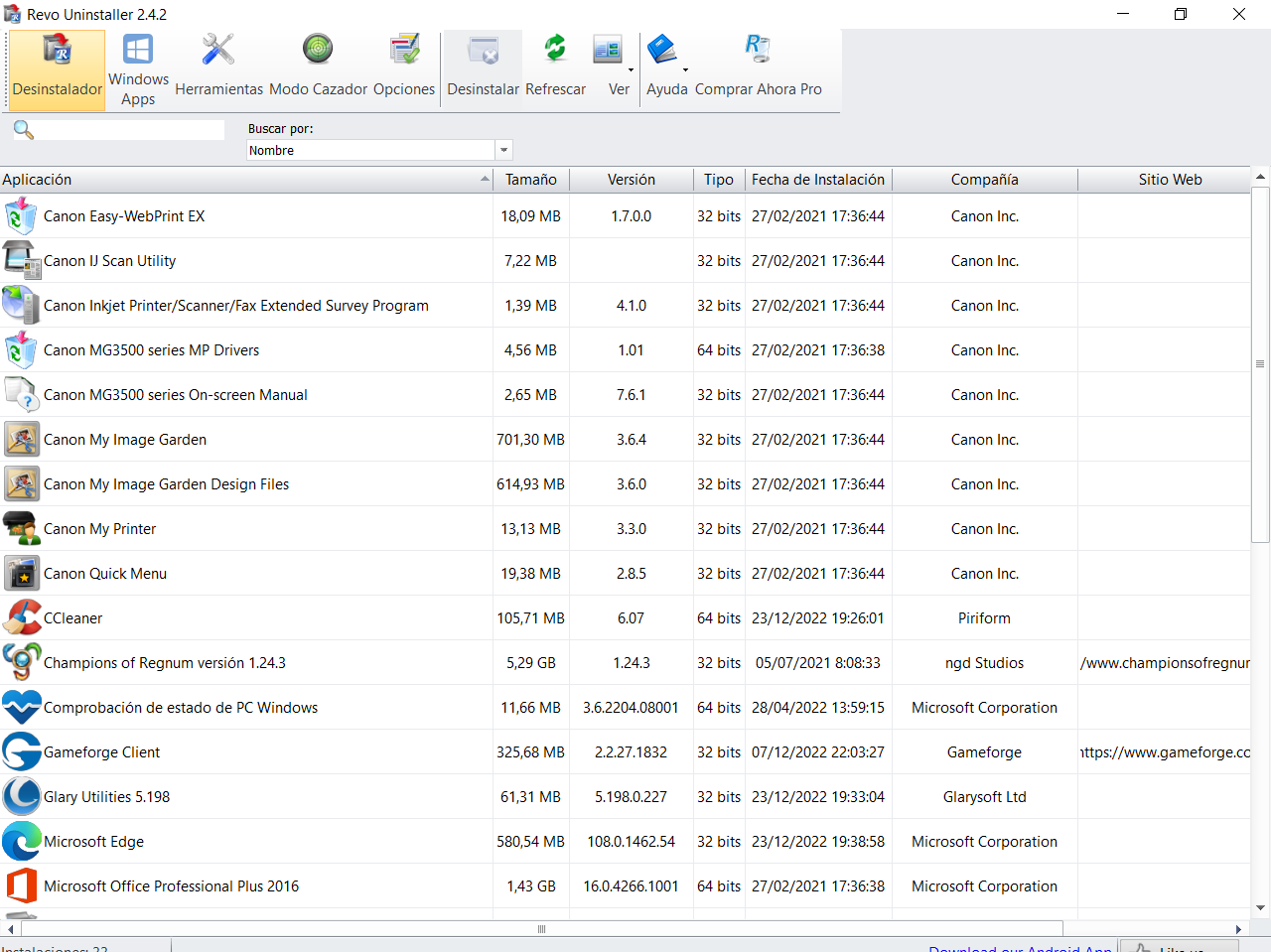Click CCleaner application name
The width and height of the screenshot is (1271, 952).
point(73,618)
